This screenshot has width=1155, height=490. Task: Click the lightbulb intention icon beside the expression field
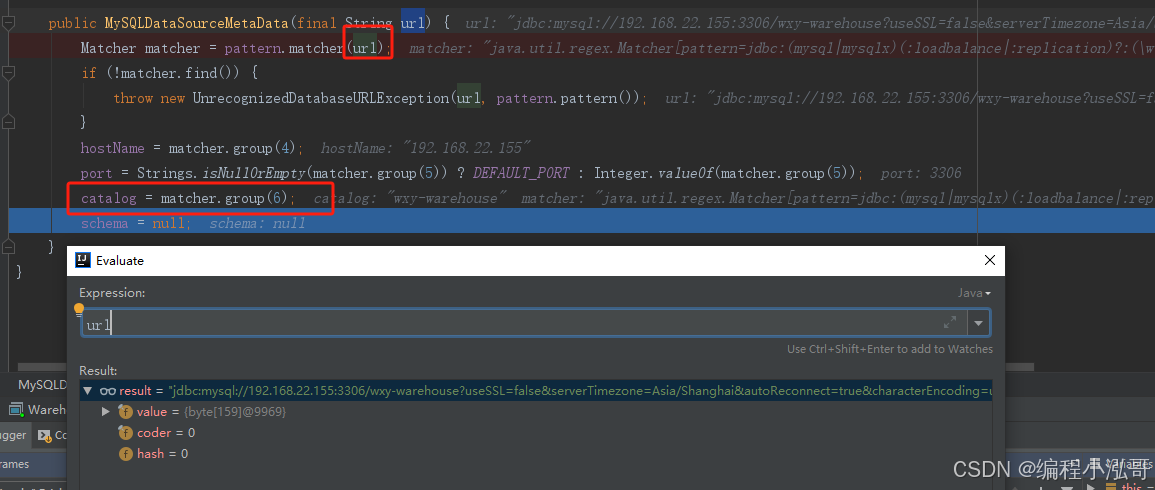point(79,309)
